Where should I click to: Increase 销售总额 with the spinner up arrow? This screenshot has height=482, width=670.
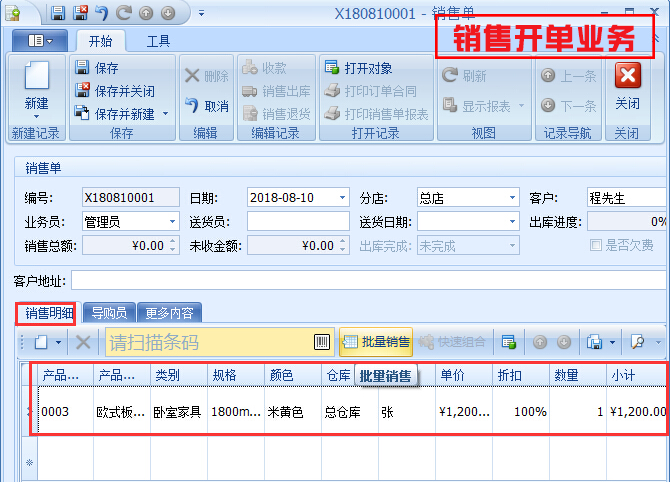[173, 241]
